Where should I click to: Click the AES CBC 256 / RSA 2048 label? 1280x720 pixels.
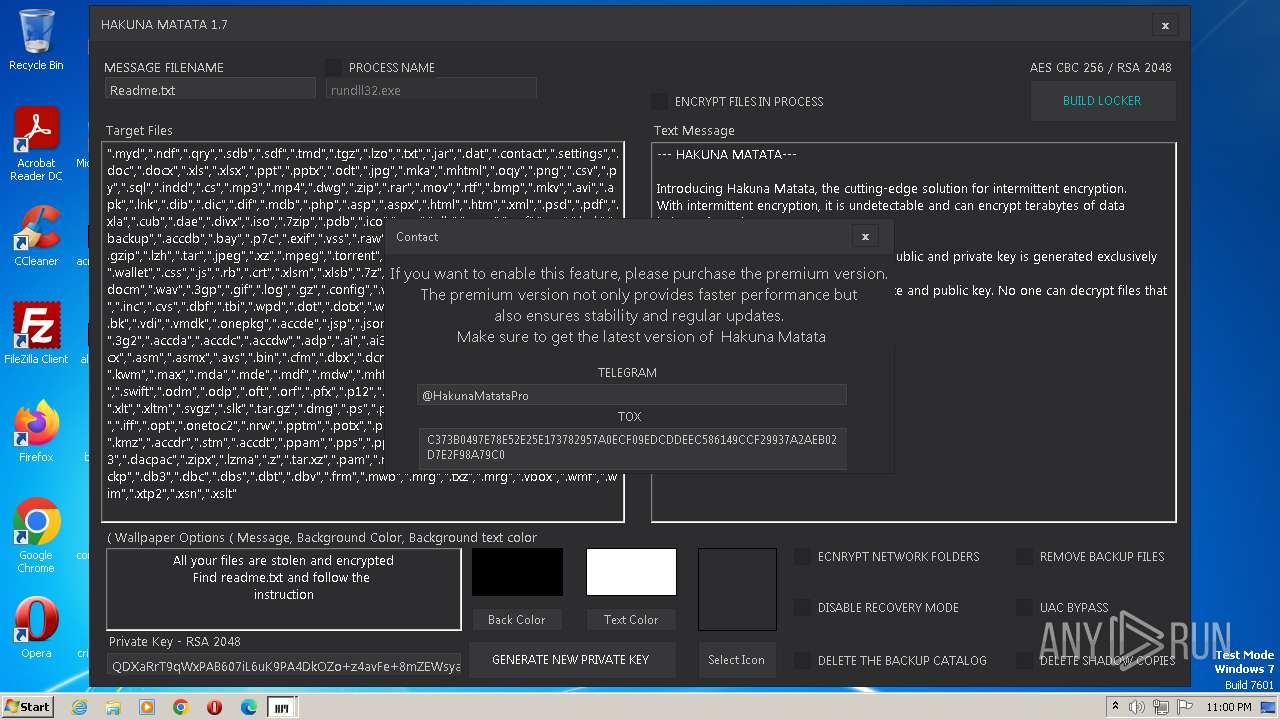(1100, 67)
